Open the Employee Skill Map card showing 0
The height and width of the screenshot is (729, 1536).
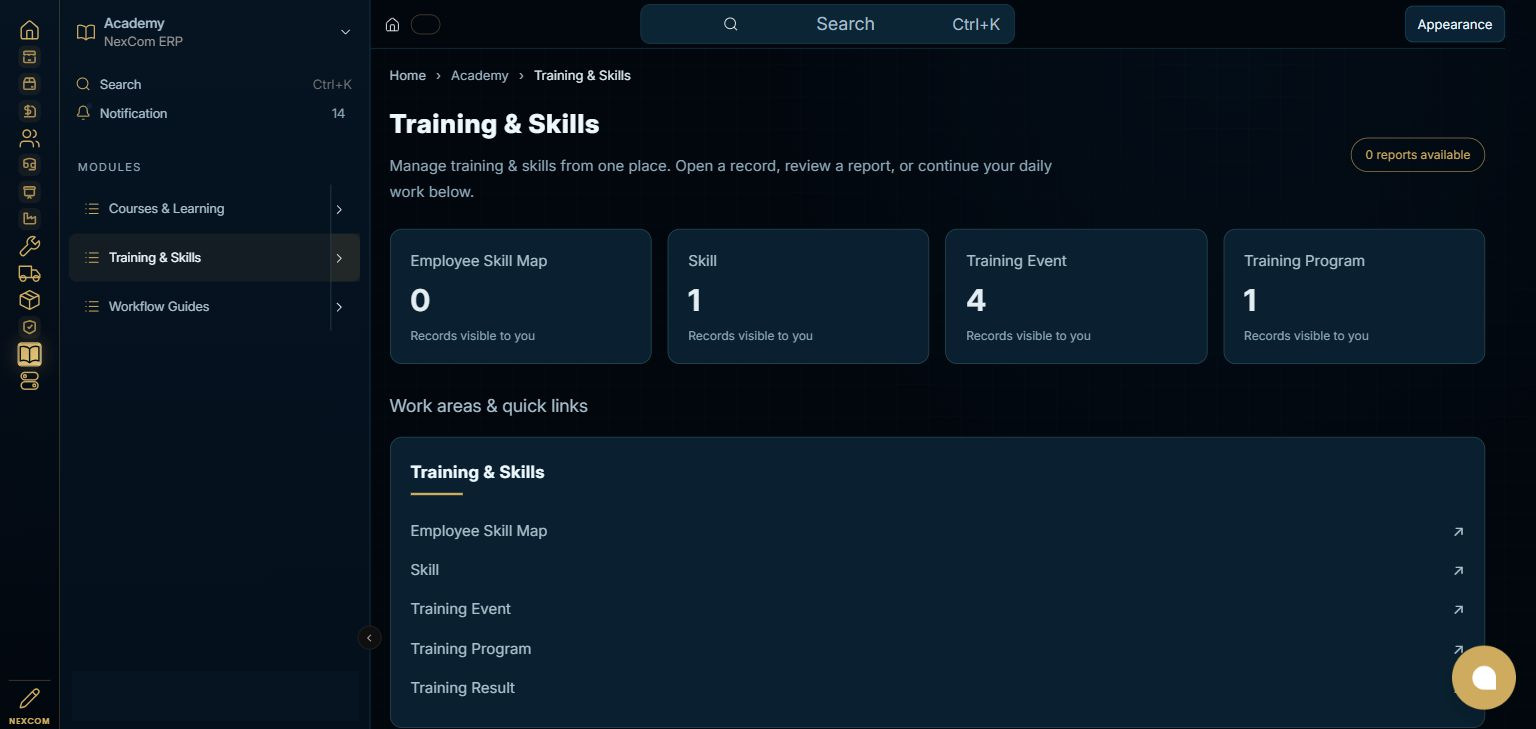point(520,296)
